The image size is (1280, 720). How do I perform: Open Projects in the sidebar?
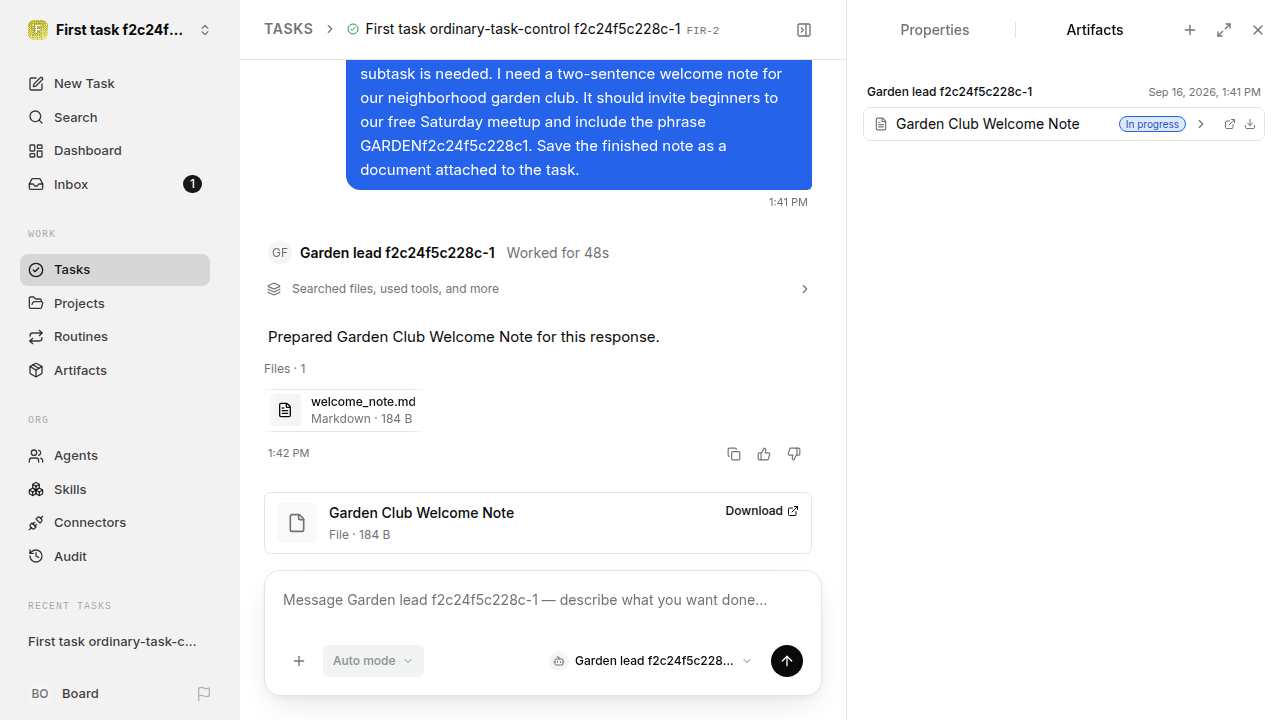pos(115,303)
